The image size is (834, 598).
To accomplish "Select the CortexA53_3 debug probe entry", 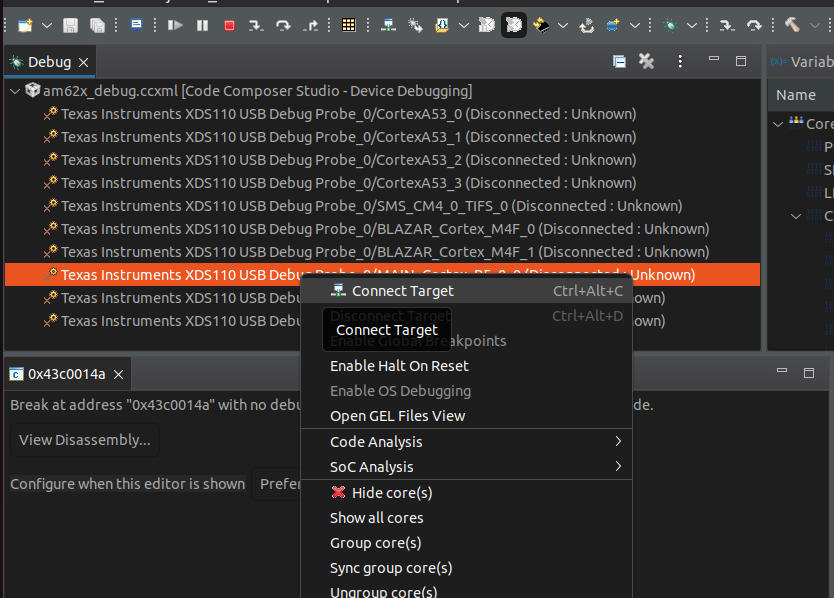I will click(x=348, y=182).
